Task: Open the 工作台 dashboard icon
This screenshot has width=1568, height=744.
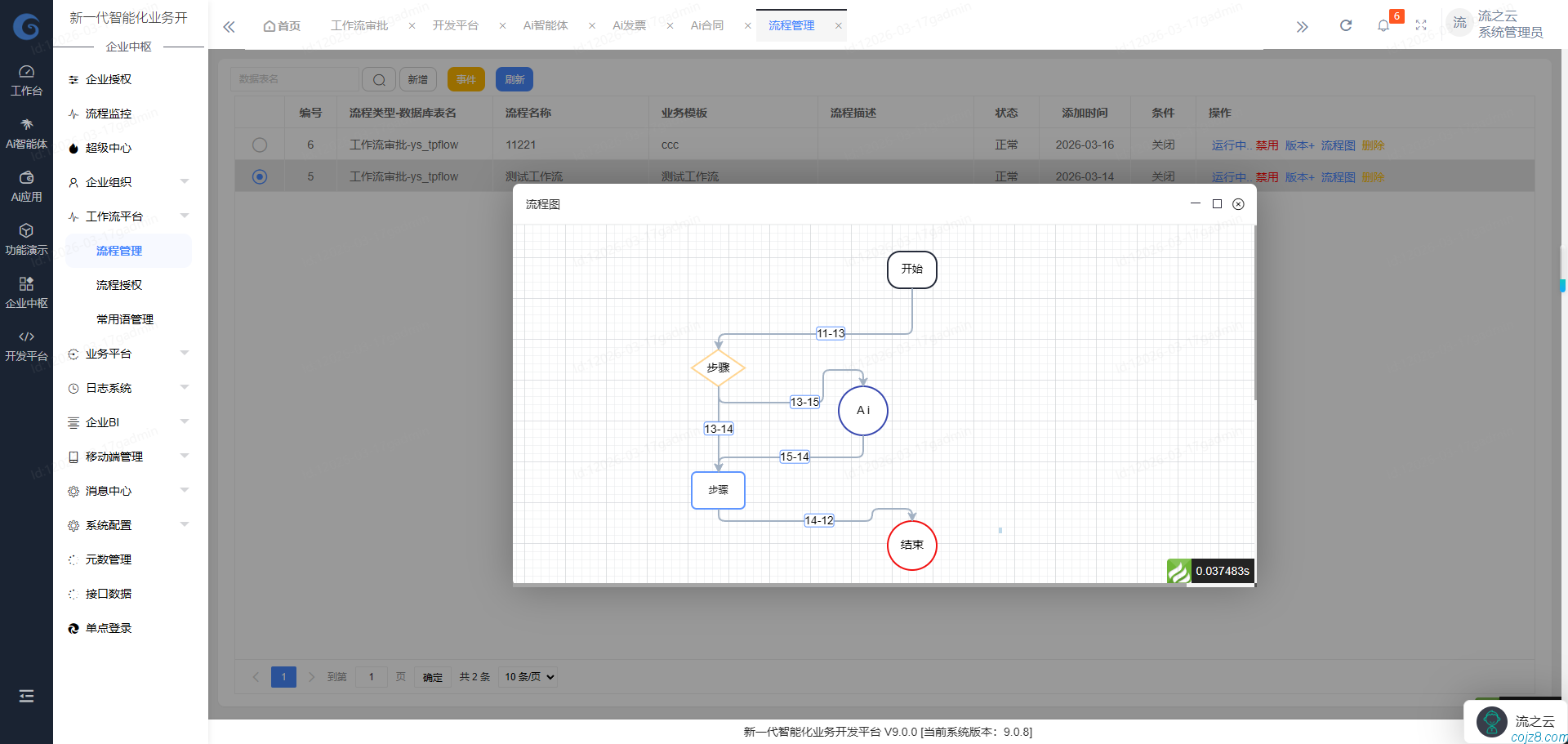Action: tap(26, 80)
